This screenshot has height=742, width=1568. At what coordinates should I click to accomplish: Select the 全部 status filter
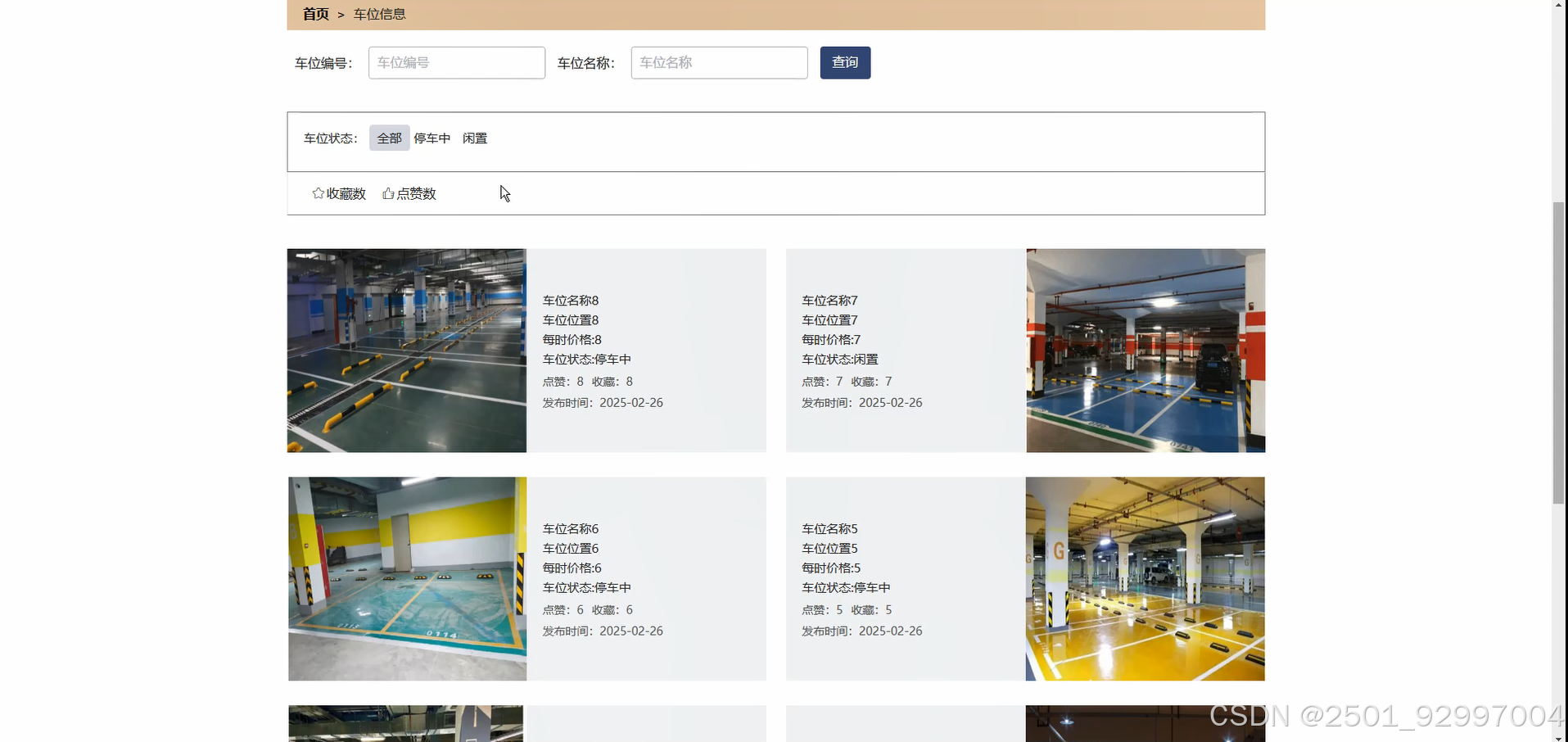(389, 138)
